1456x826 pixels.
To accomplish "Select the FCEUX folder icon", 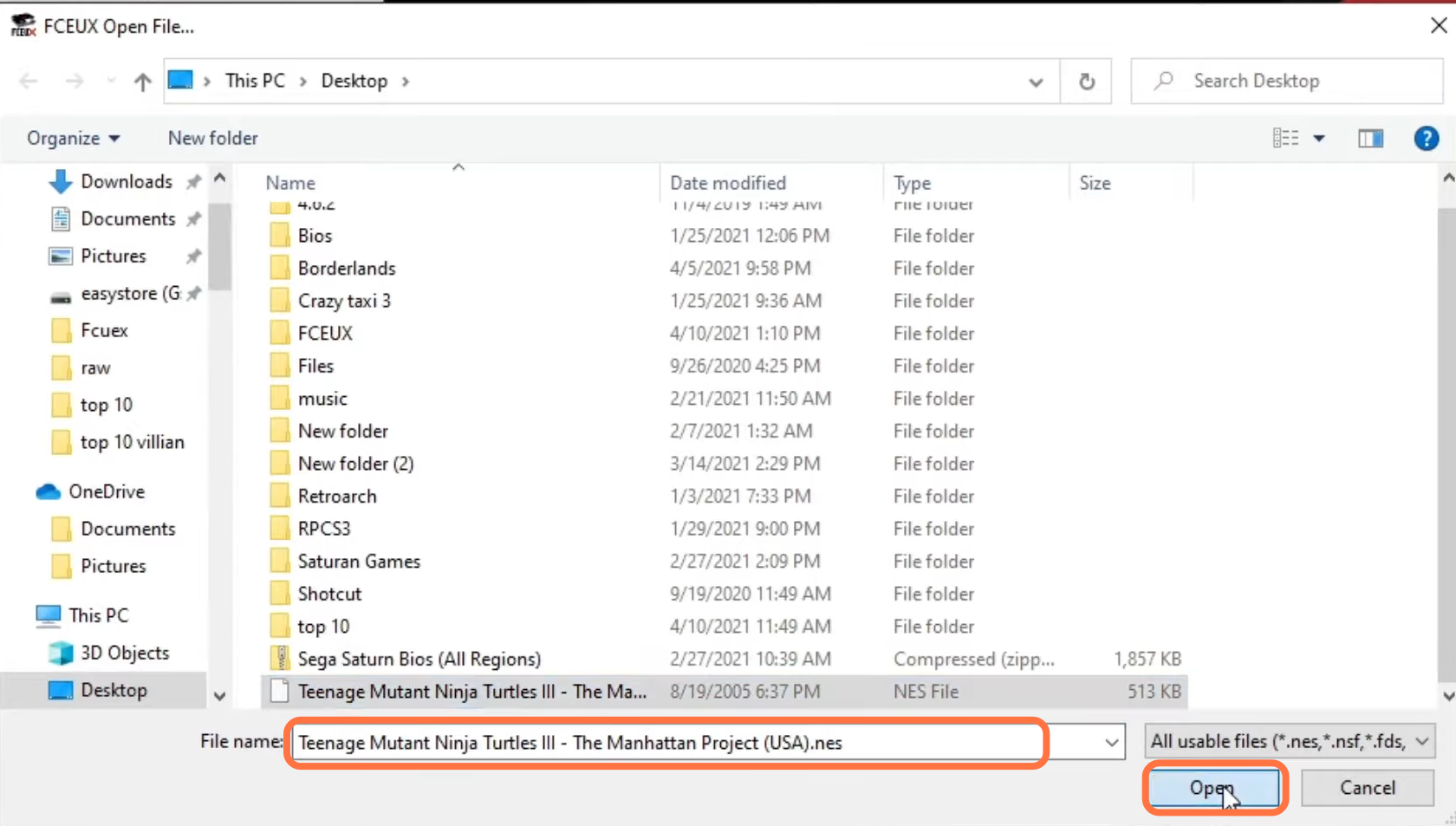I will [279, 333].
